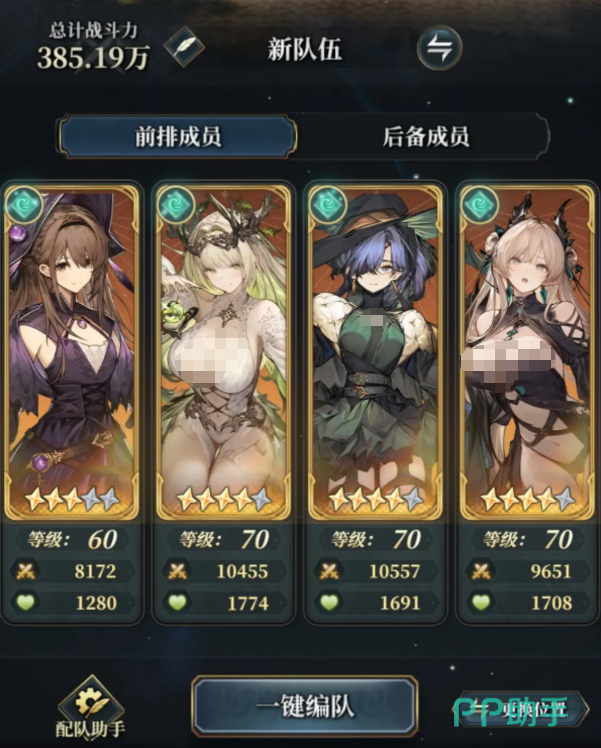The image size is (601, 748).
Task: Tap the star rating row on the witch card
Action: pyautogui.click(x=72, y=499)
